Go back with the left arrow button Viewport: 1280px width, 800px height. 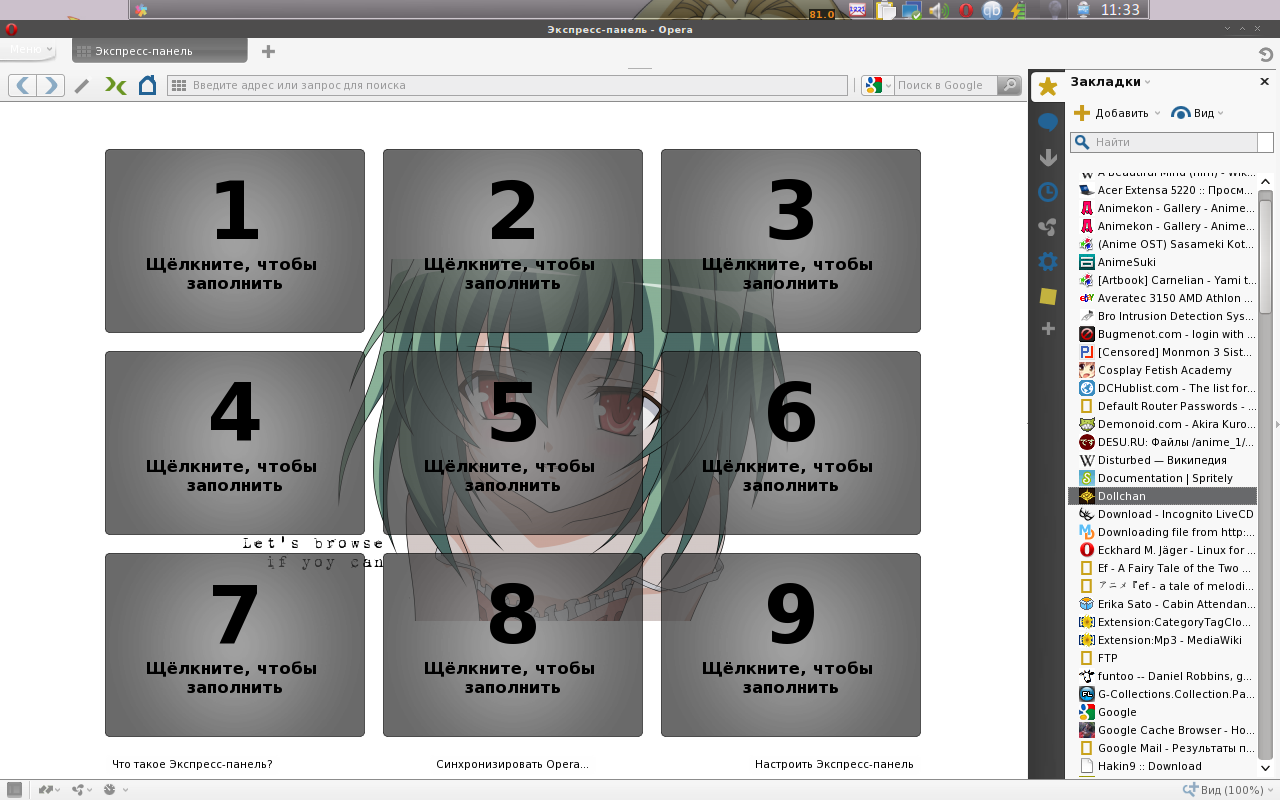[23, 85]
